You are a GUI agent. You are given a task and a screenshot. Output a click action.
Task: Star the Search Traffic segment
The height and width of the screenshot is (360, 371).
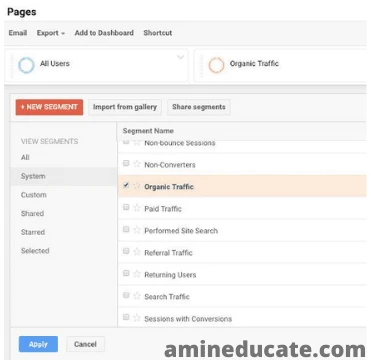(137, 296)
